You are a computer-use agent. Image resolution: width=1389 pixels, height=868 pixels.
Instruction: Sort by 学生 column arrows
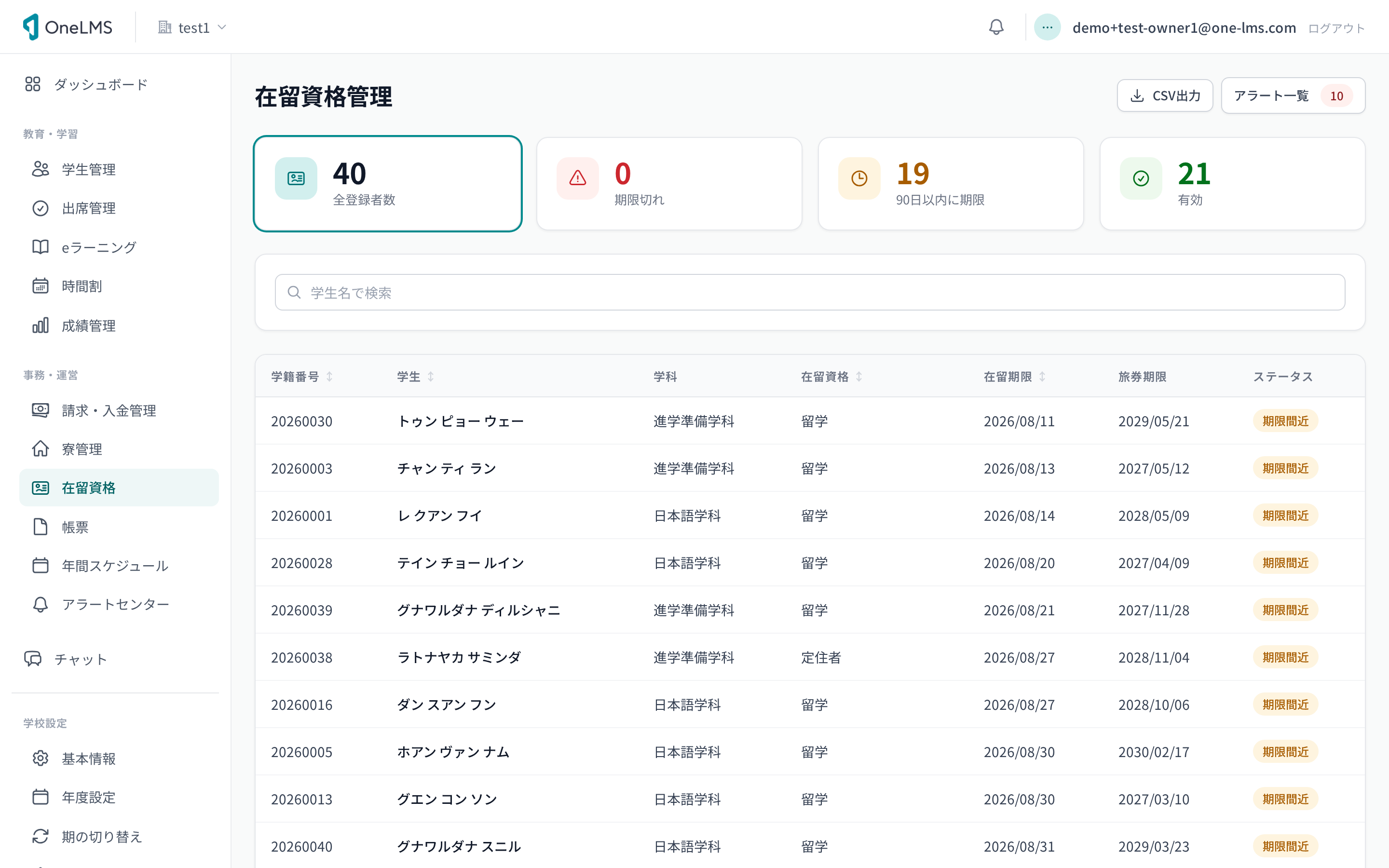coord(431,377)
